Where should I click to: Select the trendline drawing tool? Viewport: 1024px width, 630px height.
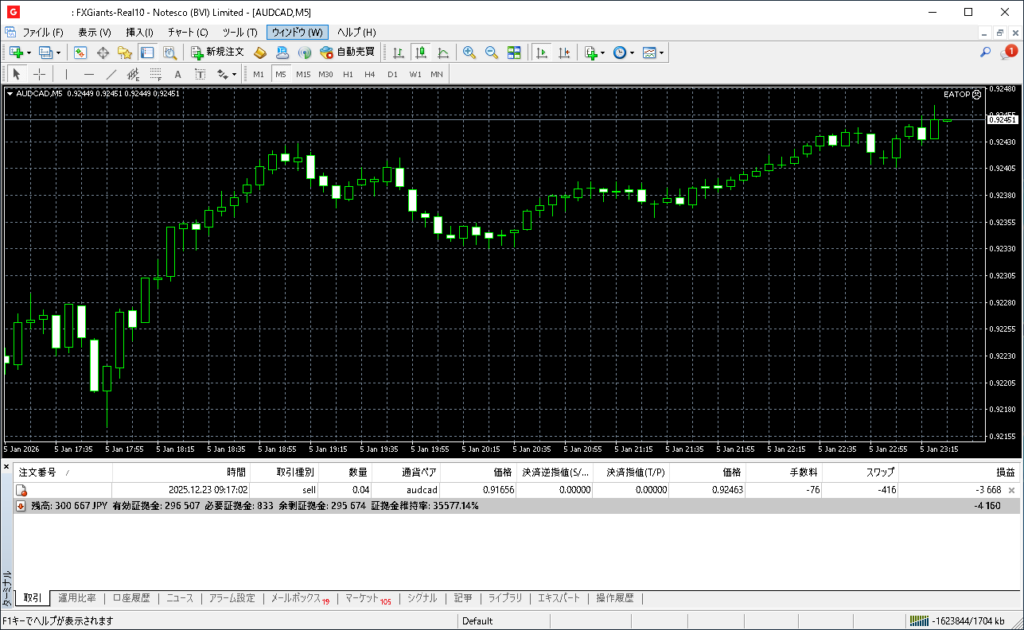tap(111, 74)
